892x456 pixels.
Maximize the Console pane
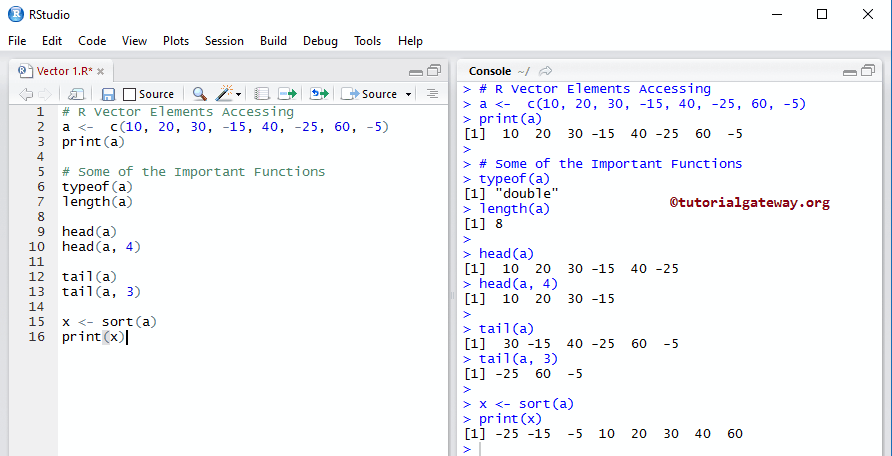868,70
